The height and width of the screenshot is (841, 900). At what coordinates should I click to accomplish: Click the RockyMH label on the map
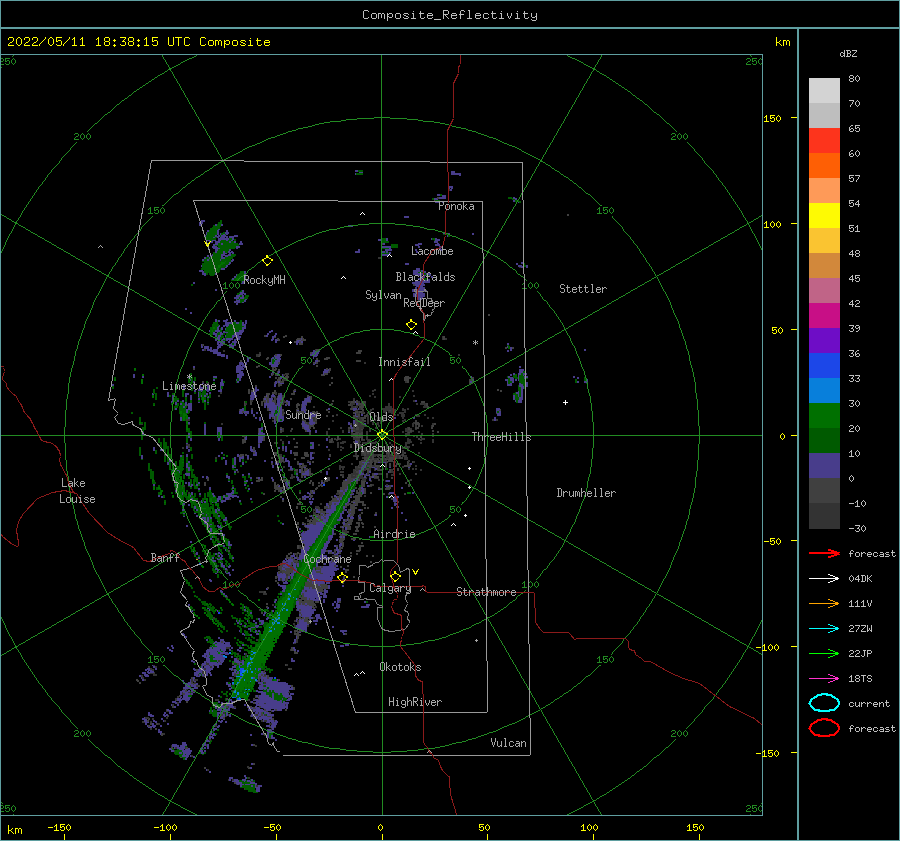[264, 280]
